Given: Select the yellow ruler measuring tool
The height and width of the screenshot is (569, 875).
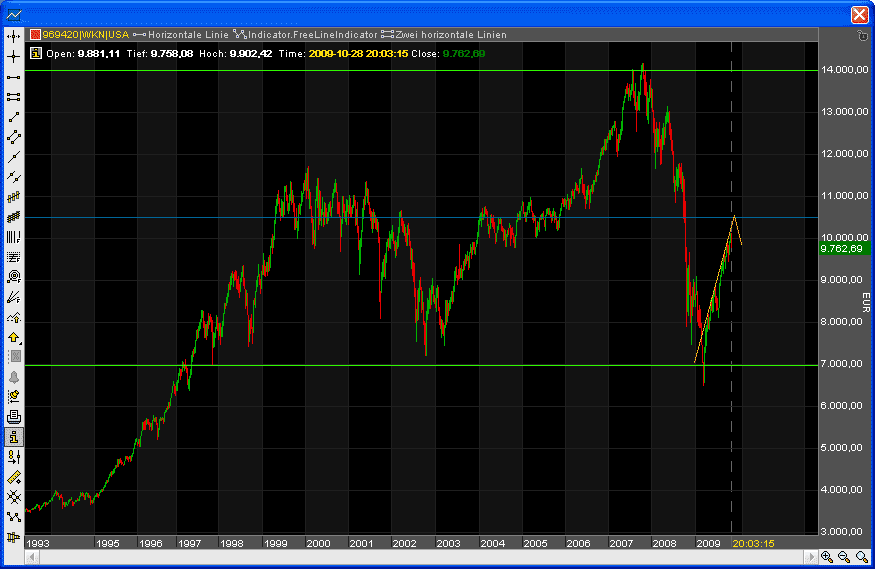Looking at the screenshot, I should coord(13,476).
